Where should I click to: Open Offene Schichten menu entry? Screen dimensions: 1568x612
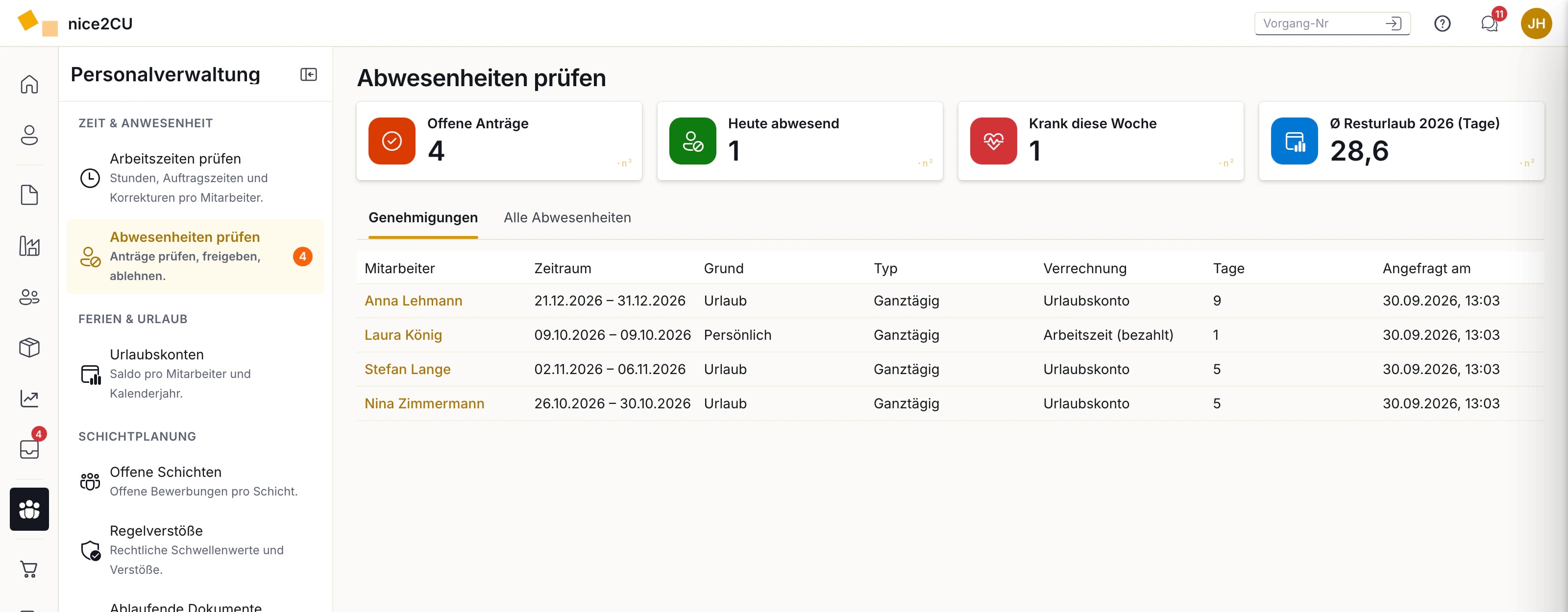pyautogui.click(x=196, y=481)
